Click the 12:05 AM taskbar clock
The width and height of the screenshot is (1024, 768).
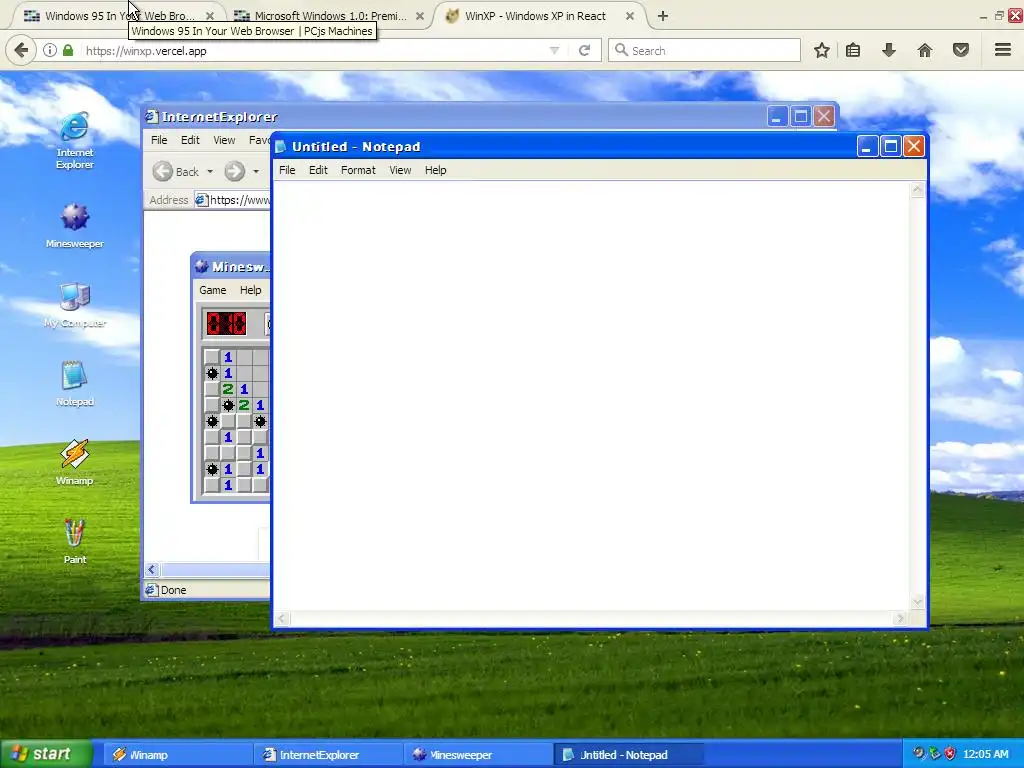pyautogui.click(x=985, y=754)
